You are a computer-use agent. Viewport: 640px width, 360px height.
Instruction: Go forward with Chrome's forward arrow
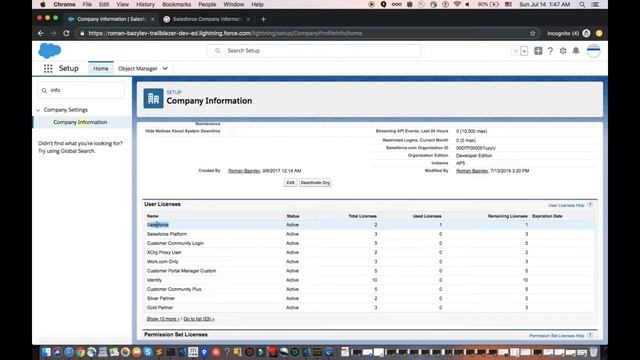pyautogui.click(x=53, y=33)
